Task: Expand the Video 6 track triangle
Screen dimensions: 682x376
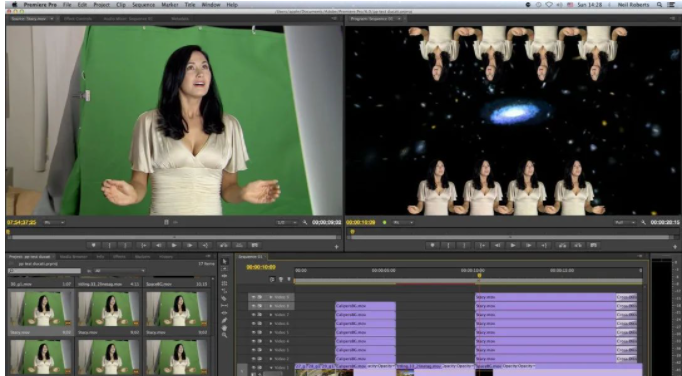Action: coord(271,324)
